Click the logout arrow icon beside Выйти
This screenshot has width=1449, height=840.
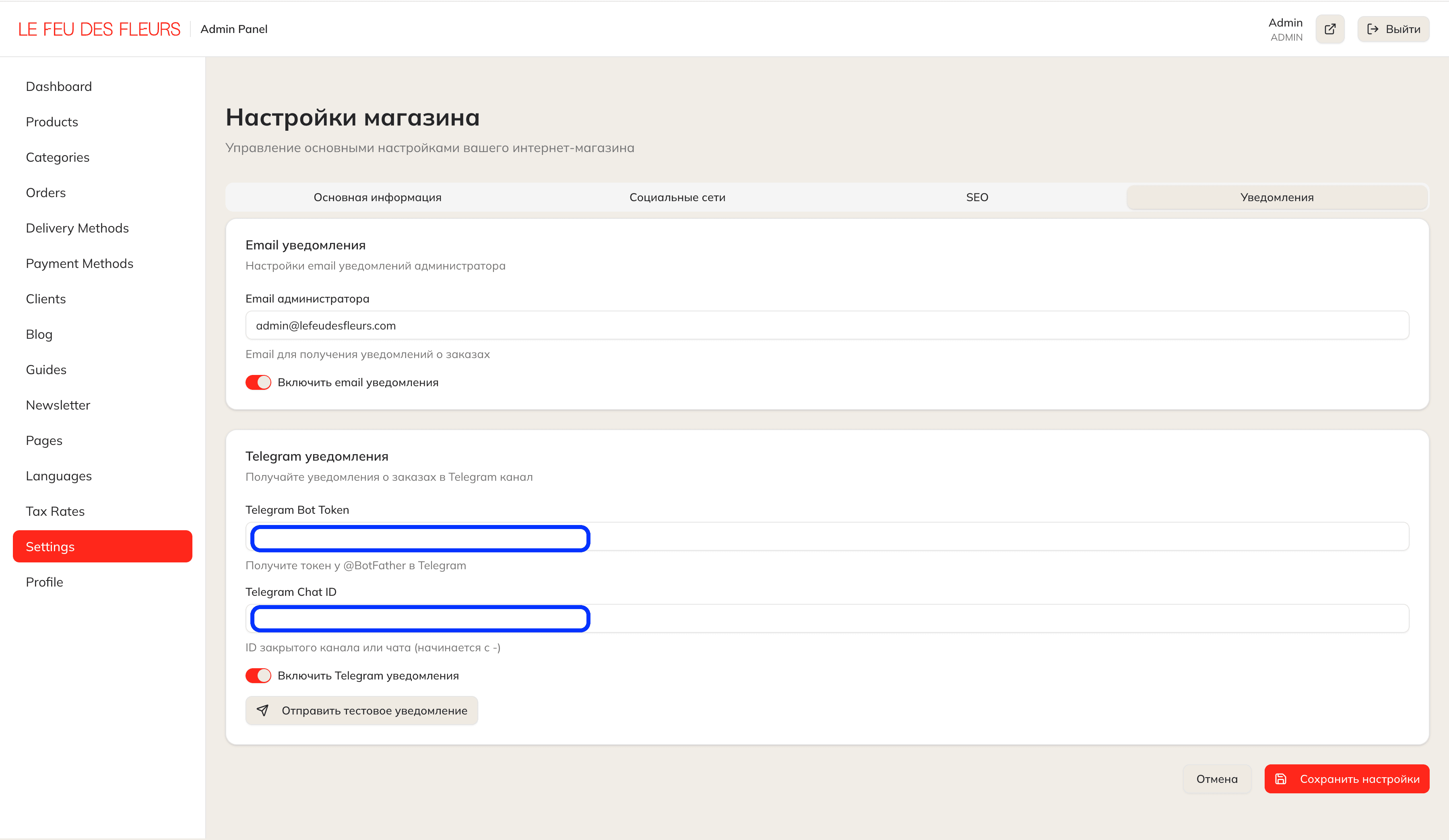(1372, 29)
